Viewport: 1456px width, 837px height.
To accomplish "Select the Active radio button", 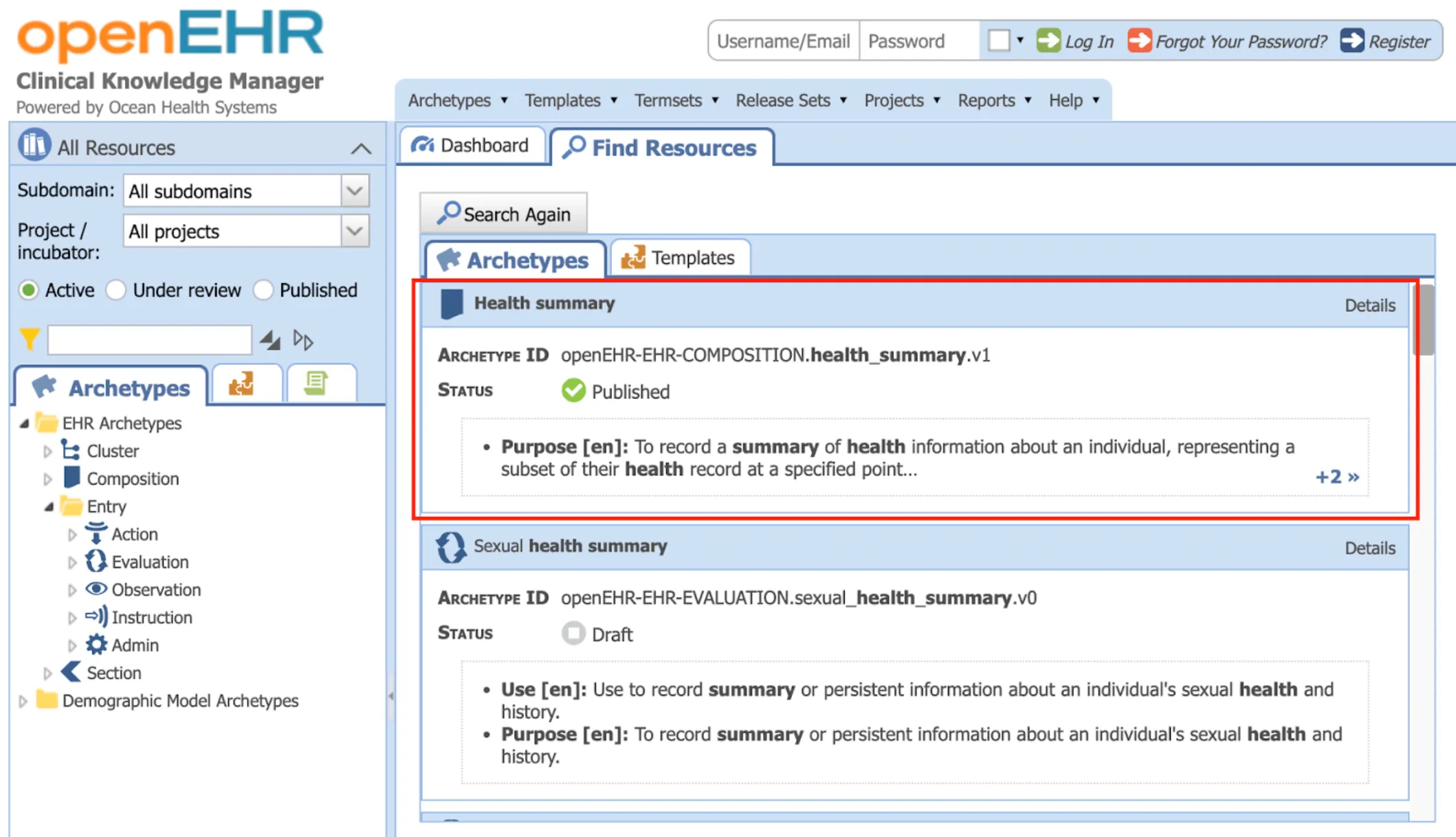I will point(28,291).
